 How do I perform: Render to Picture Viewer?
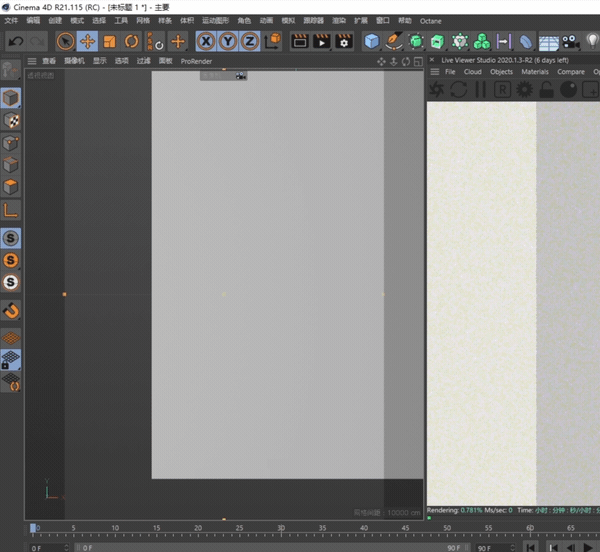321,41
